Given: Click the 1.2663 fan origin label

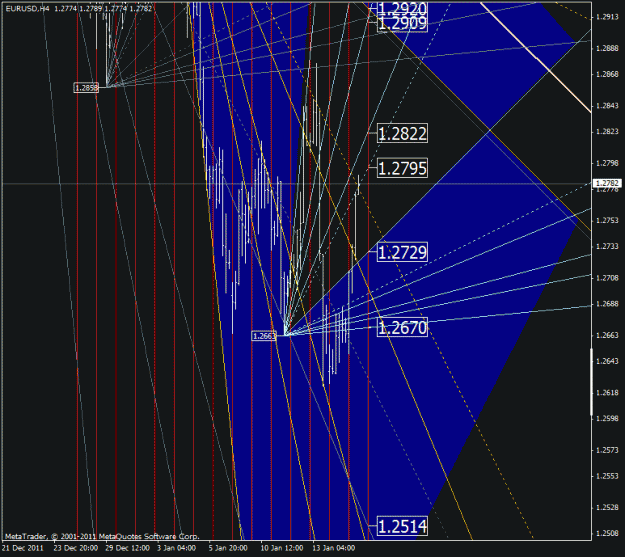Looking at the screenshot, I should (x=264, y=336).
